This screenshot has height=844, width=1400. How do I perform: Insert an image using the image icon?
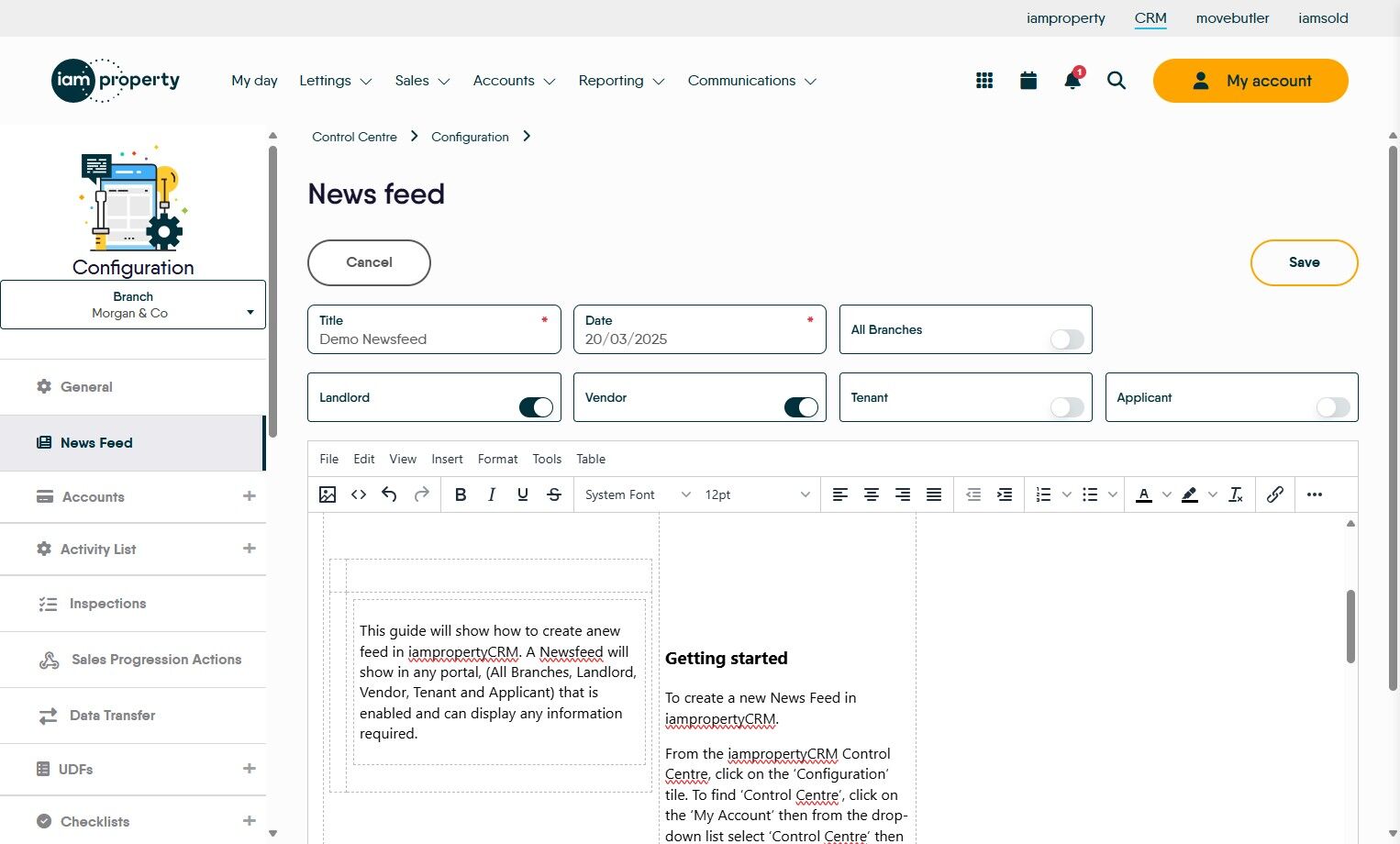(x=328, y=494)
